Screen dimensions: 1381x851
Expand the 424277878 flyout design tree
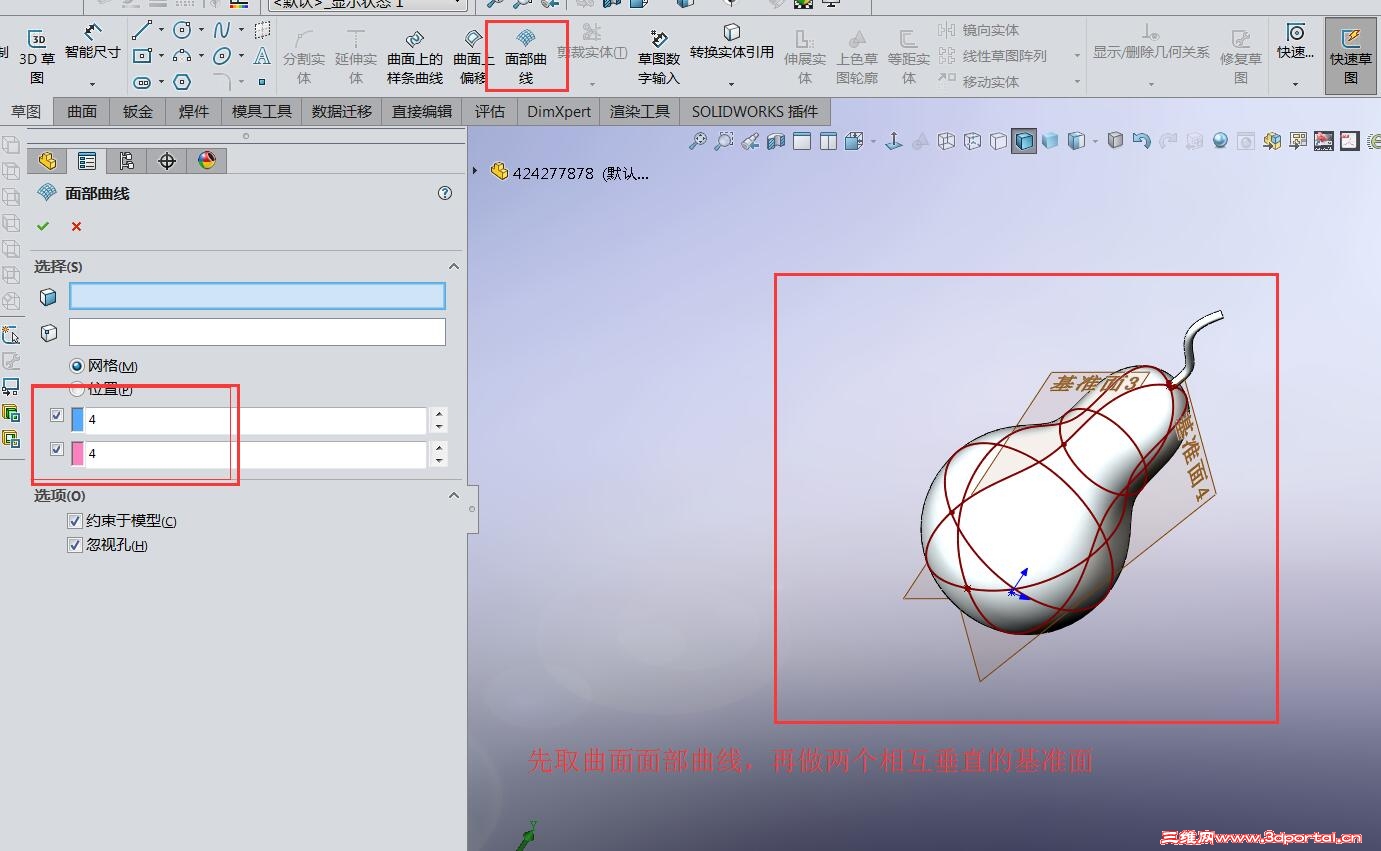[x=475, y=172]
